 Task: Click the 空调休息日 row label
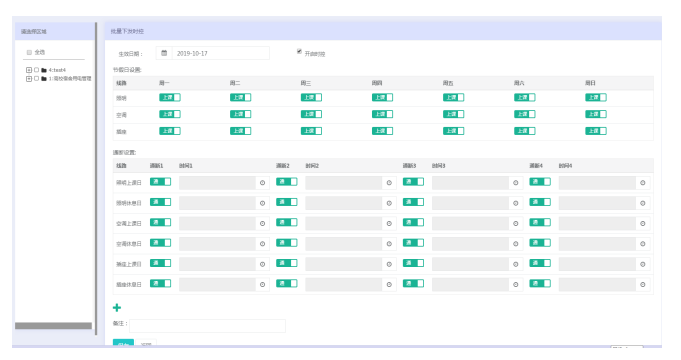[129, 244]
